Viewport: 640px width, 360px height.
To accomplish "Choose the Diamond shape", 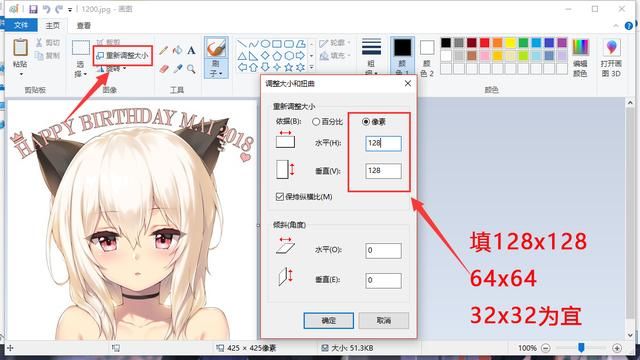I will (x=265, y=56).
